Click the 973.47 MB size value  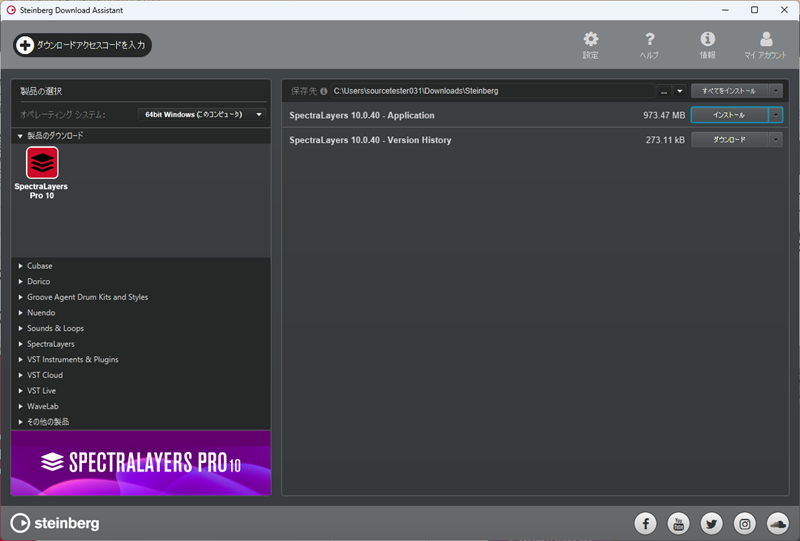(664, 115)
